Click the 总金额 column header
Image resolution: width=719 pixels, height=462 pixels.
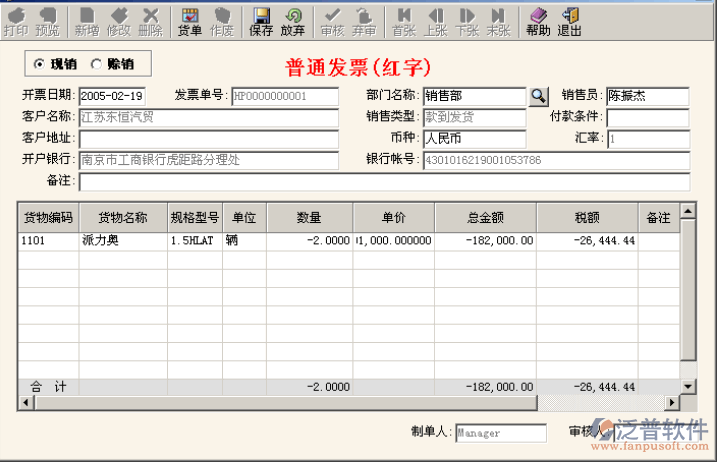(x=485, y=218)
